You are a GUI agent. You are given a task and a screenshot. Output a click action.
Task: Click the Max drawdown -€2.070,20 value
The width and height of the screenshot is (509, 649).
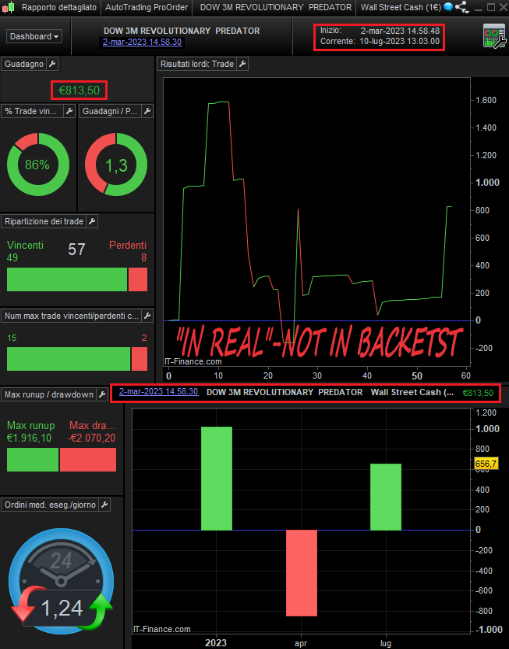(x=92, y=438)
